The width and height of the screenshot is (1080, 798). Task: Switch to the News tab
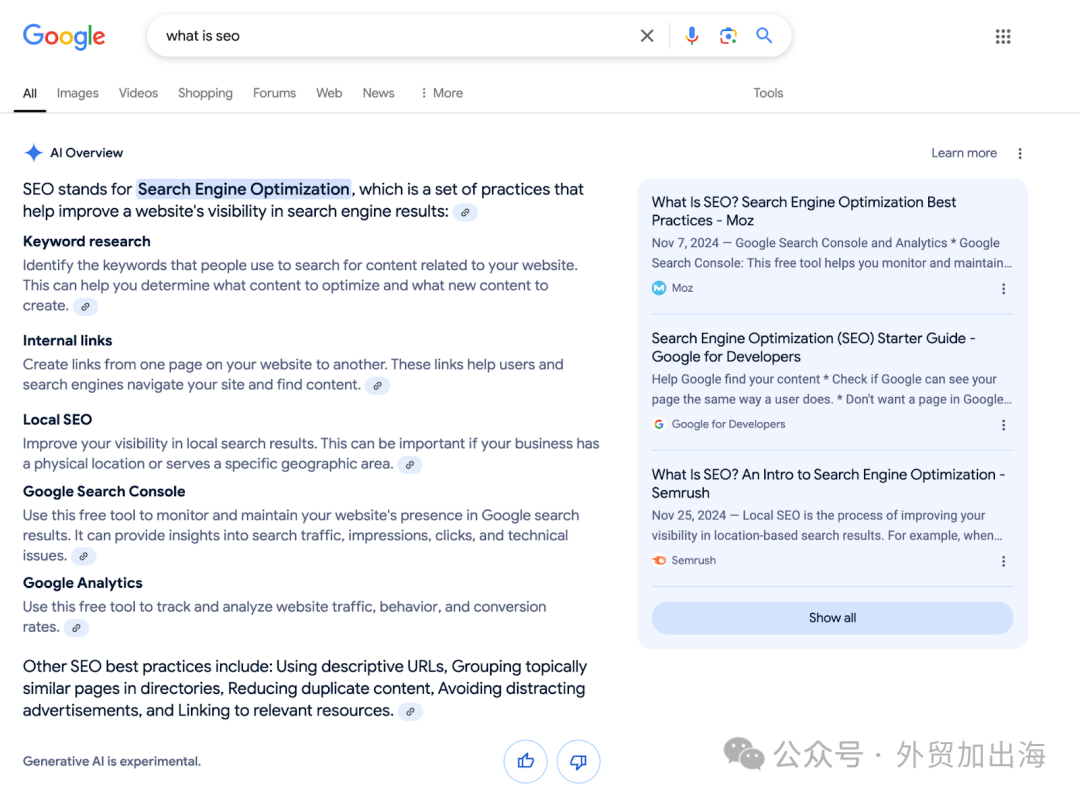(379, 93)
